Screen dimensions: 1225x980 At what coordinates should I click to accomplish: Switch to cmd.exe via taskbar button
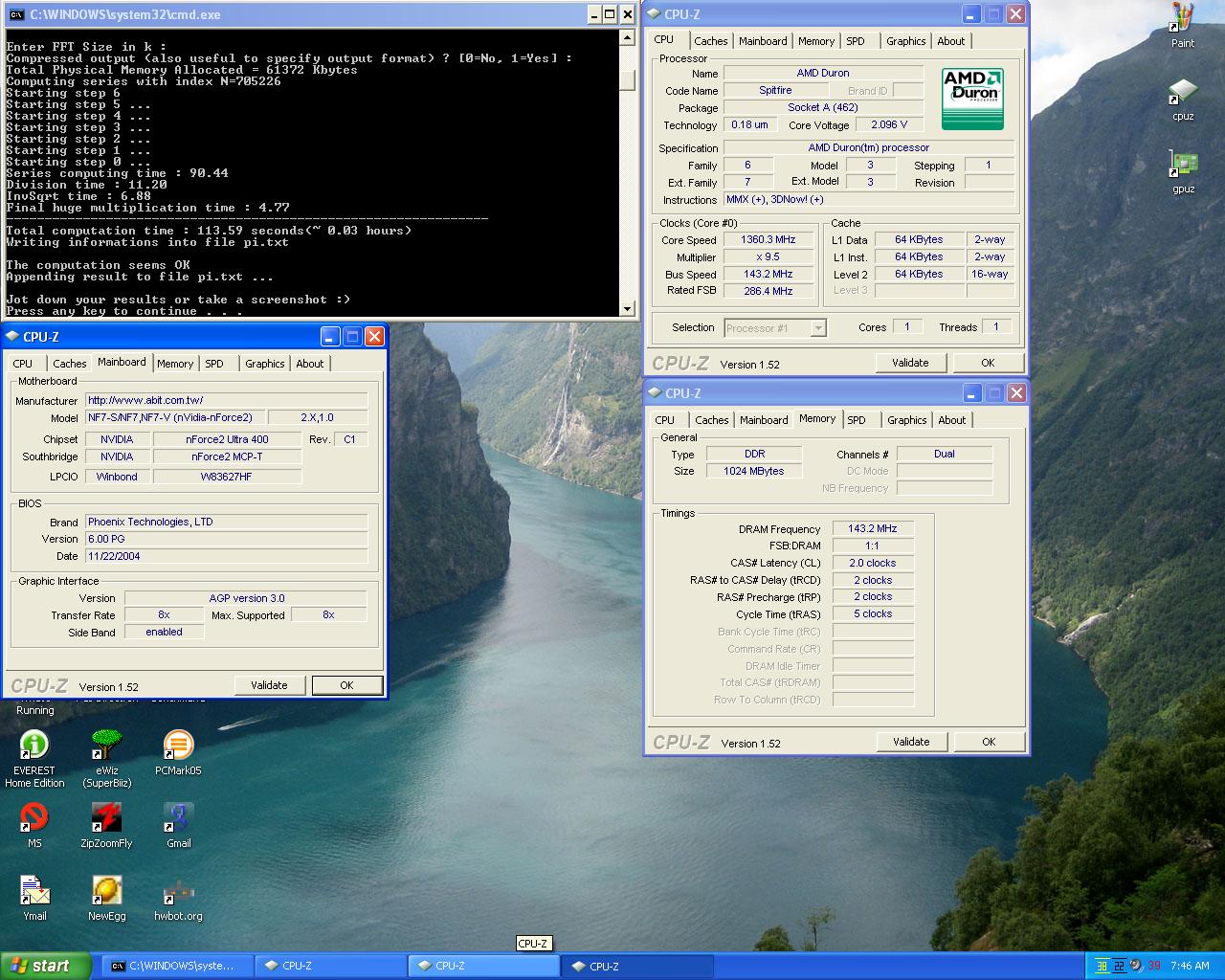click(178, 966)
